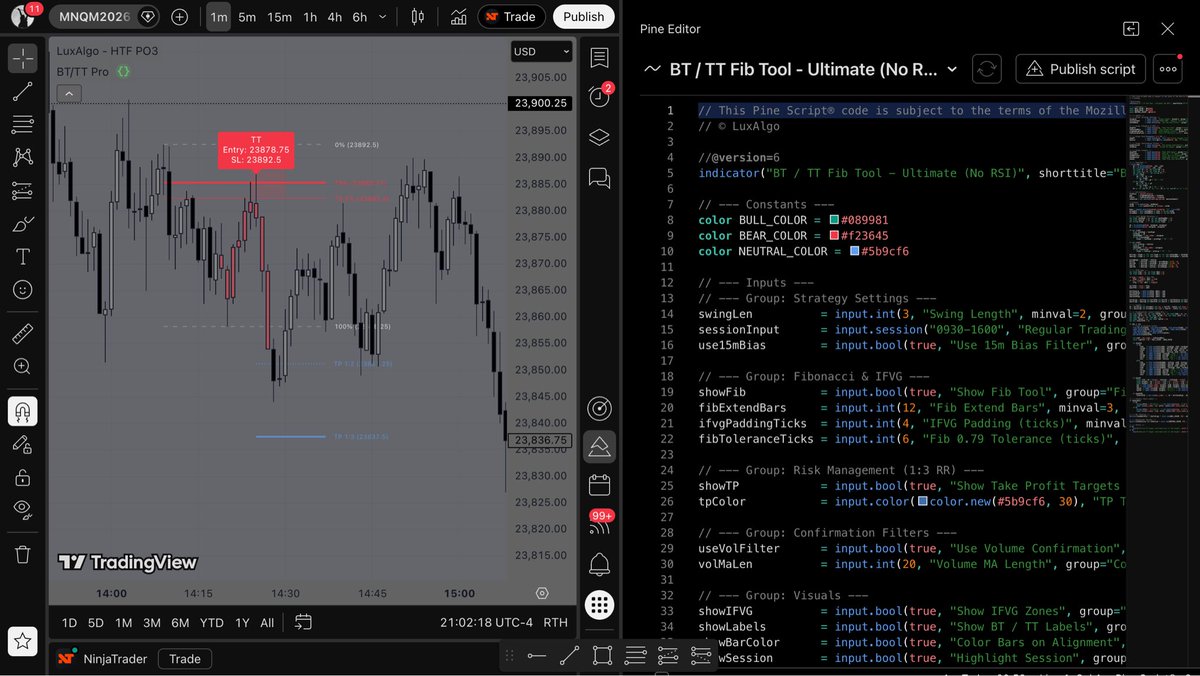
Task: Open the white apps grid button
Action: [x=599, y=604]
